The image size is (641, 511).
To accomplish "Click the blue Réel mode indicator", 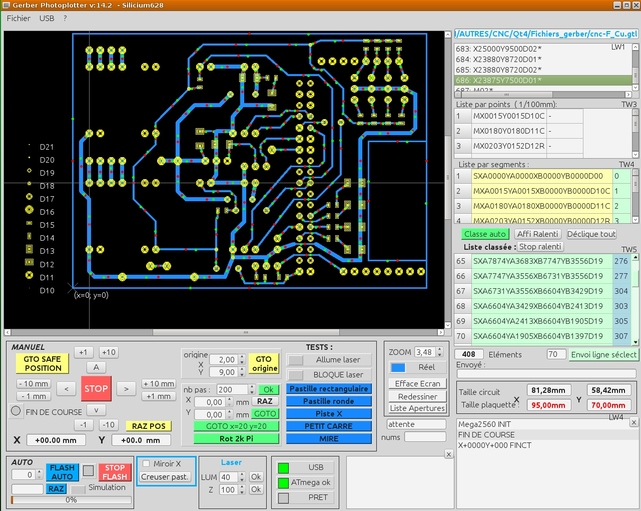I will pos(398,368).
